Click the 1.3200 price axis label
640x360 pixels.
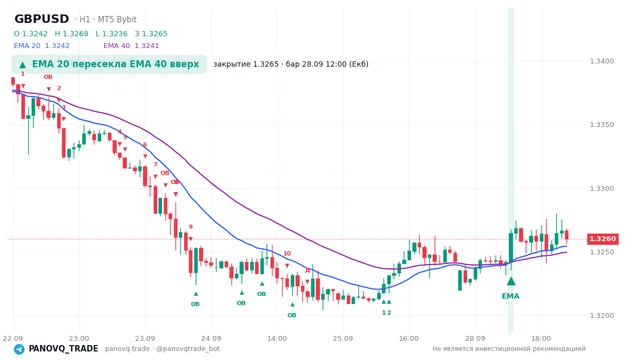click(x=602, y=316)
